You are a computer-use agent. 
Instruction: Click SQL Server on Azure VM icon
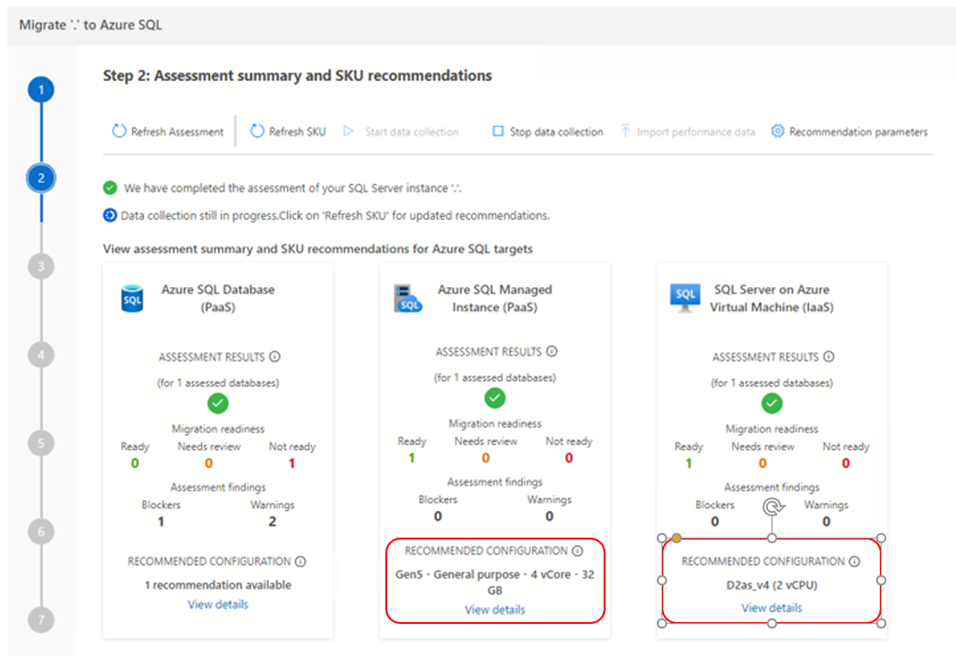pos(685,298)
